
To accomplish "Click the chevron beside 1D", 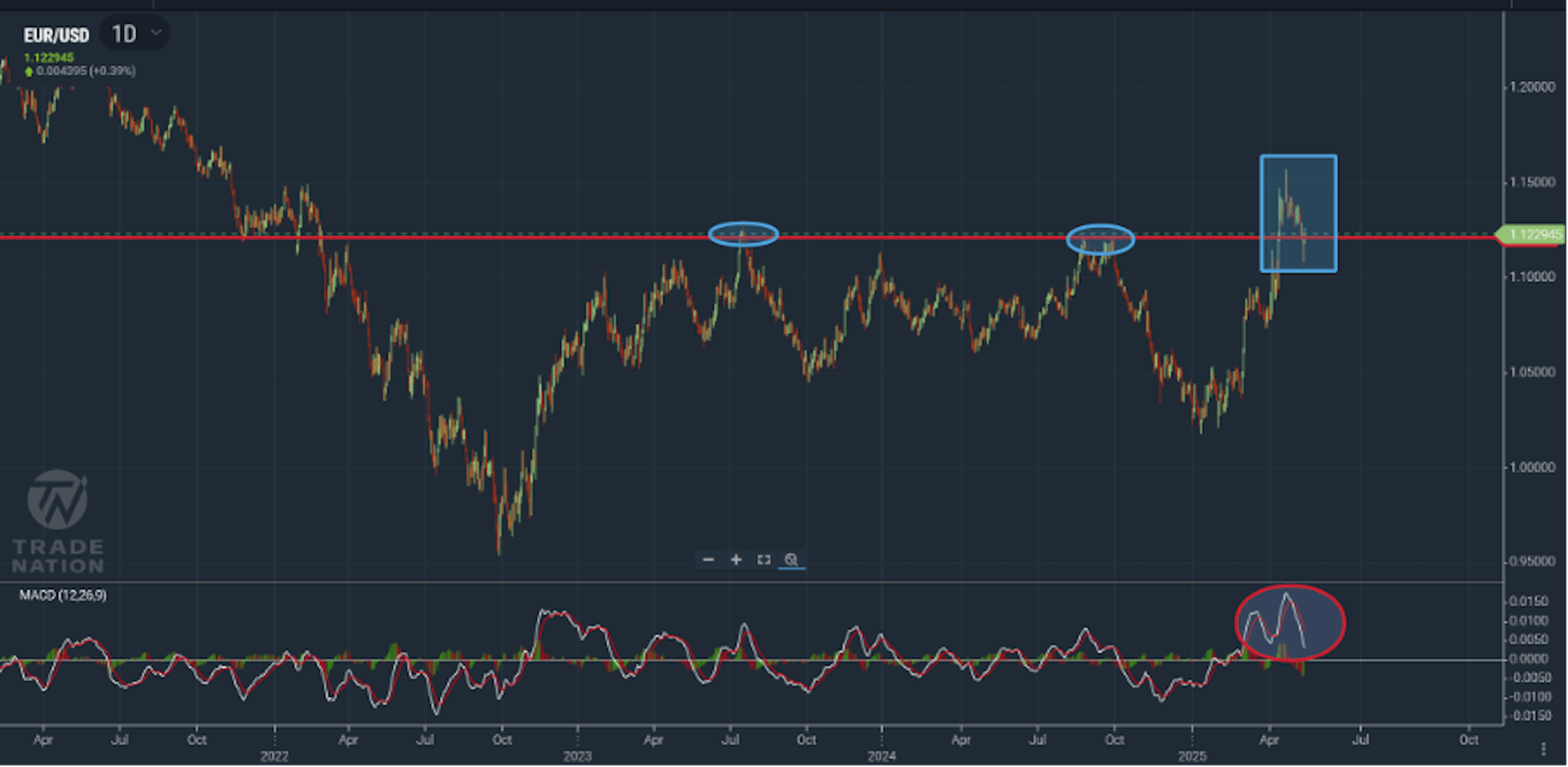I will tap(156, 32).
